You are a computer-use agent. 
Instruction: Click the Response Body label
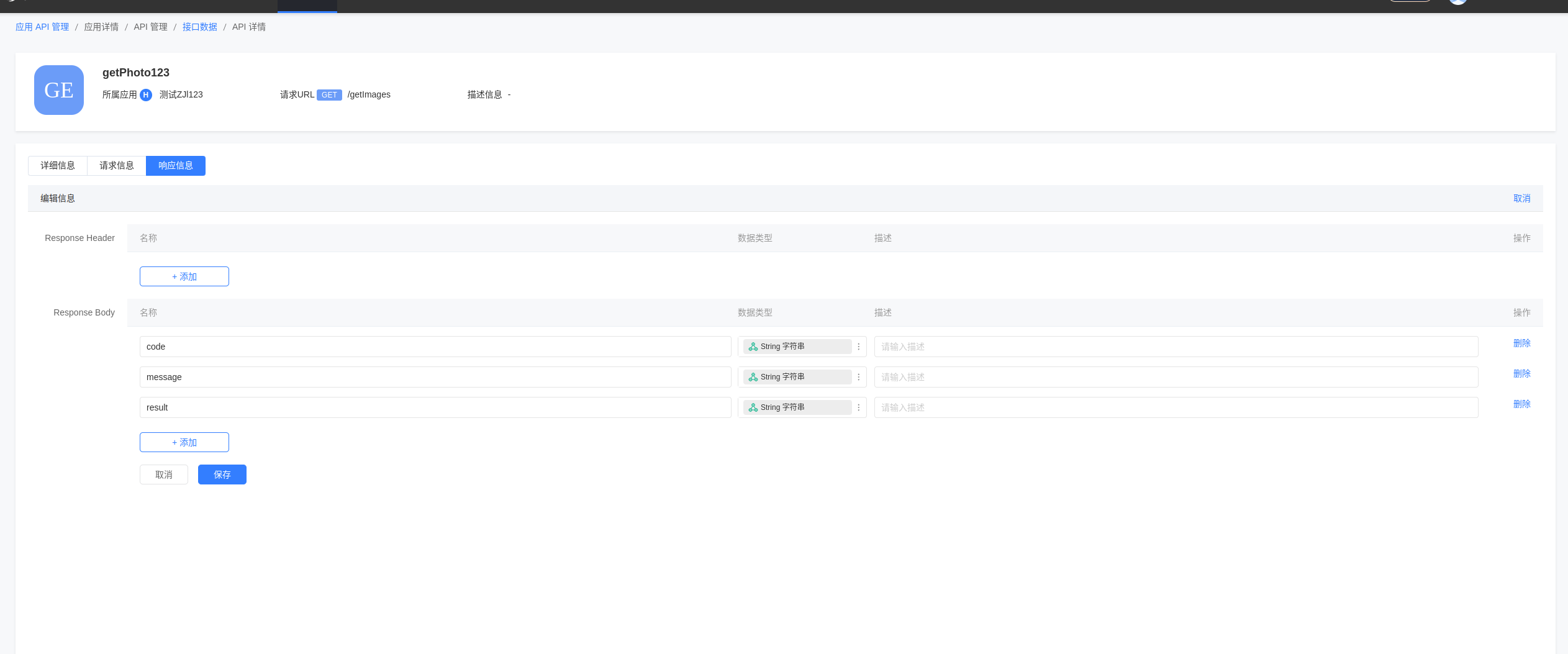click(84, 312)
